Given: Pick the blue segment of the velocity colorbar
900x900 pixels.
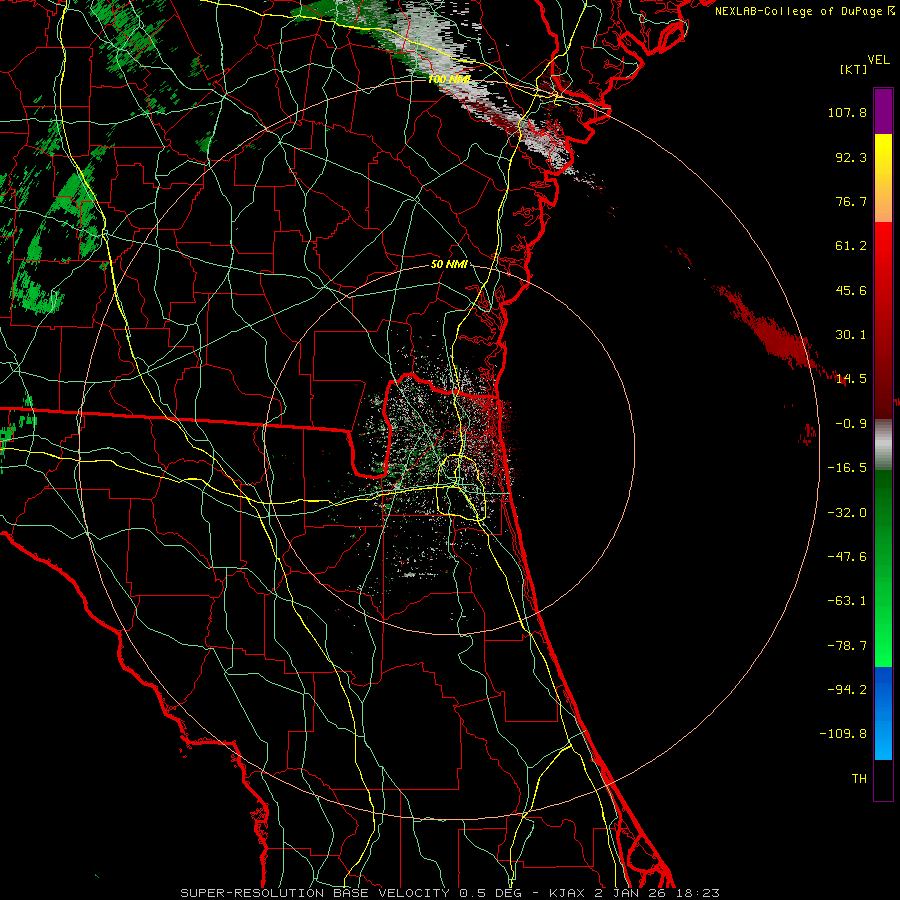Looking at the screenshot, I should (883, 713).
